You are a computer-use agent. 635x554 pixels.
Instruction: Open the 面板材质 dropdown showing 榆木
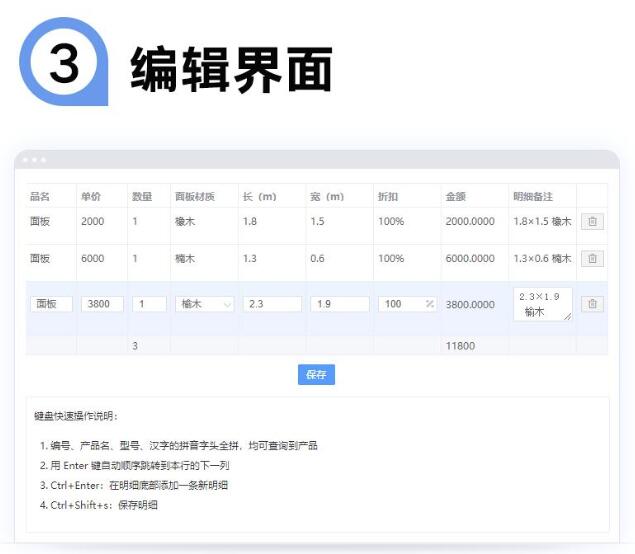(204, 304)
